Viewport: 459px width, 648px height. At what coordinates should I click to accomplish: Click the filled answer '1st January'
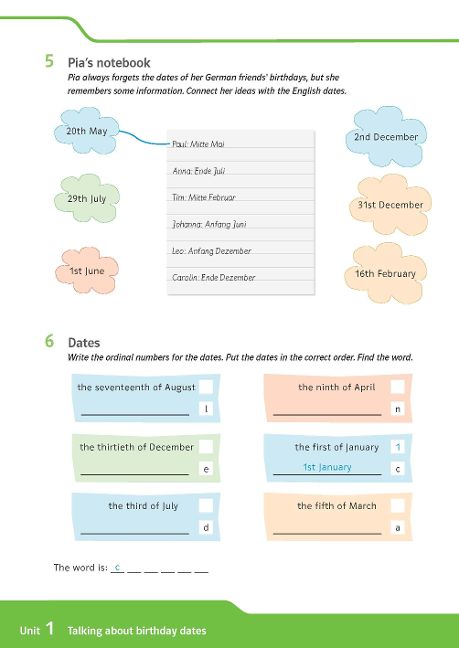(x=327, y=467)
